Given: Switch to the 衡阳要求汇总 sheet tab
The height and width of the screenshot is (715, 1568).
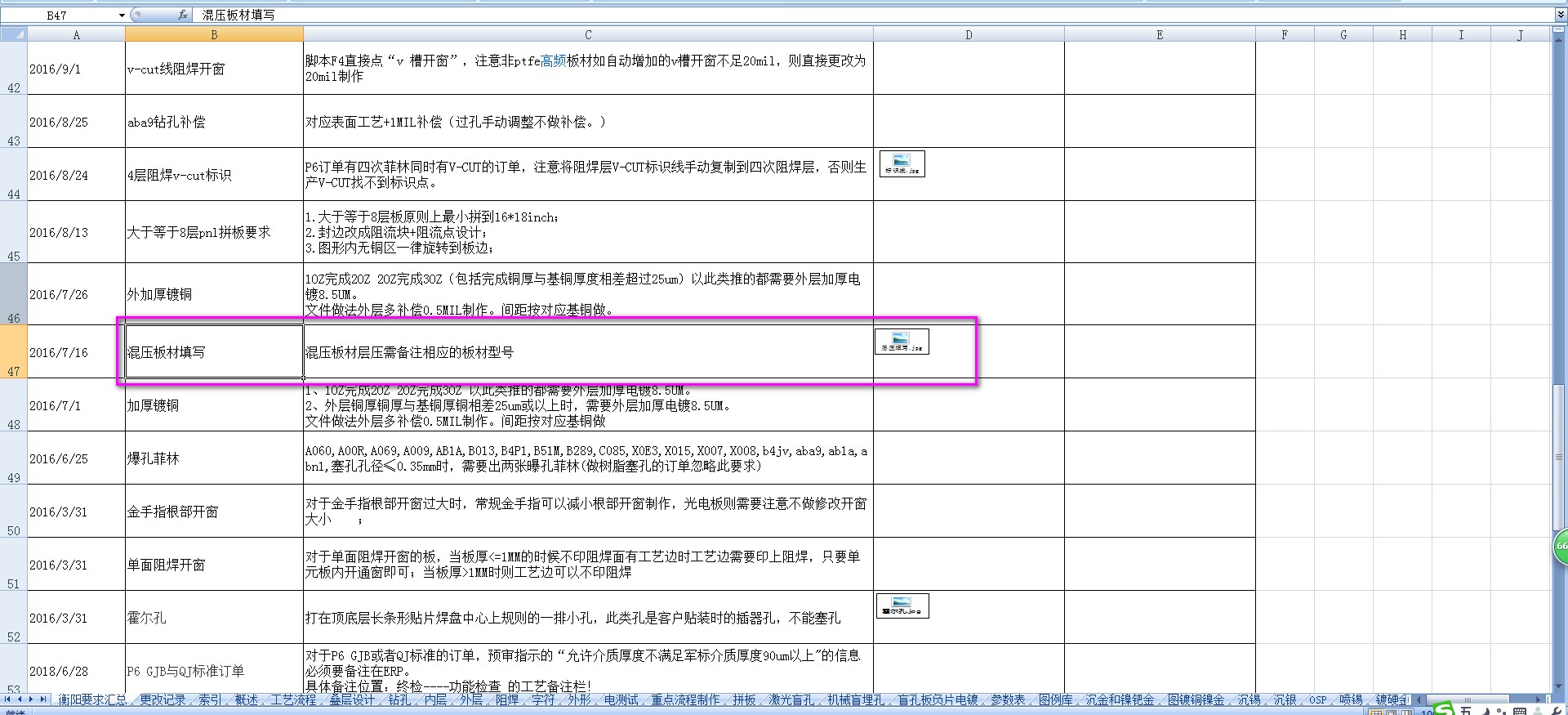Looking at the screenshot, I should coord(92,699).
